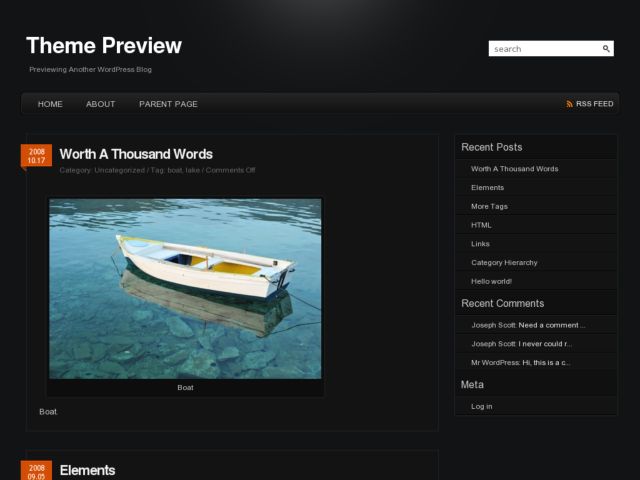Click the Recent Comments heading
This screenshot has width=640, height=480.
pos(502,303)
